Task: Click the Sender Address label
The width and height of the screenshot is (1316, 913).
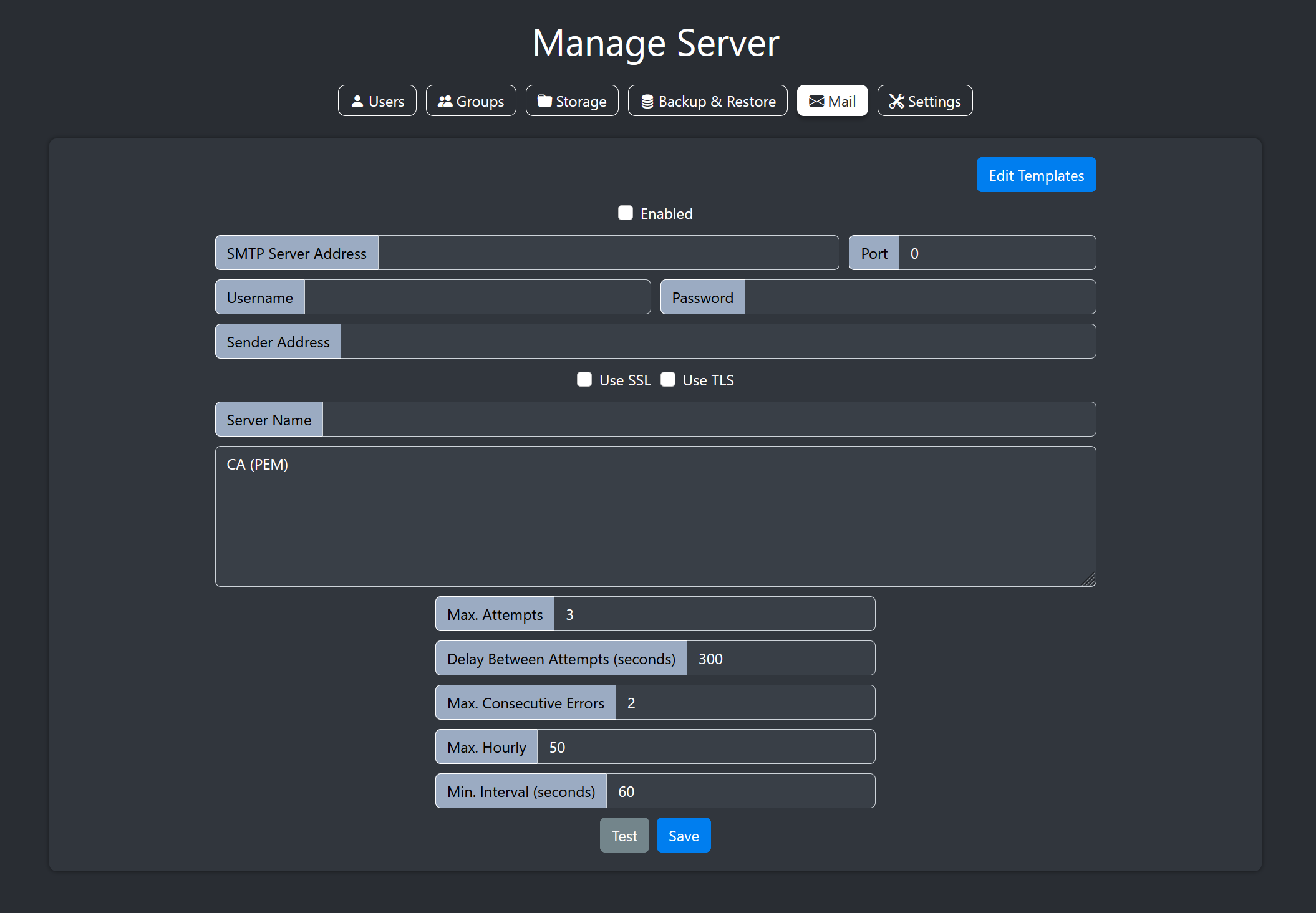Action: pos(278,342)
